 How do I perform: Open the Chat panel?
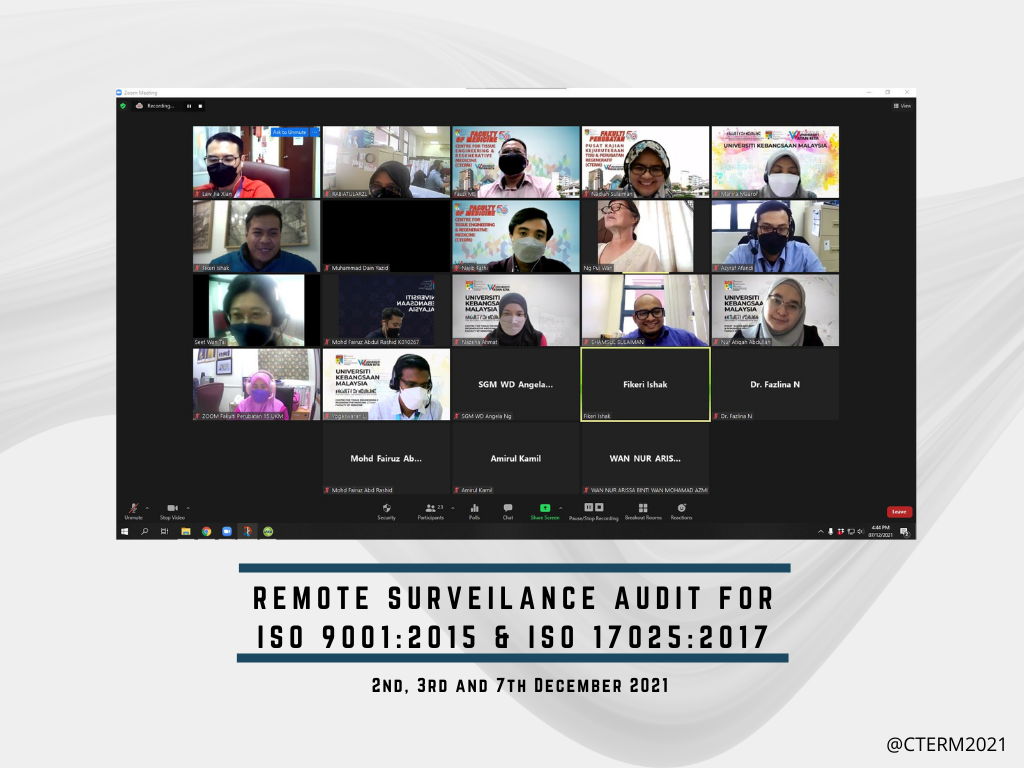508,509
